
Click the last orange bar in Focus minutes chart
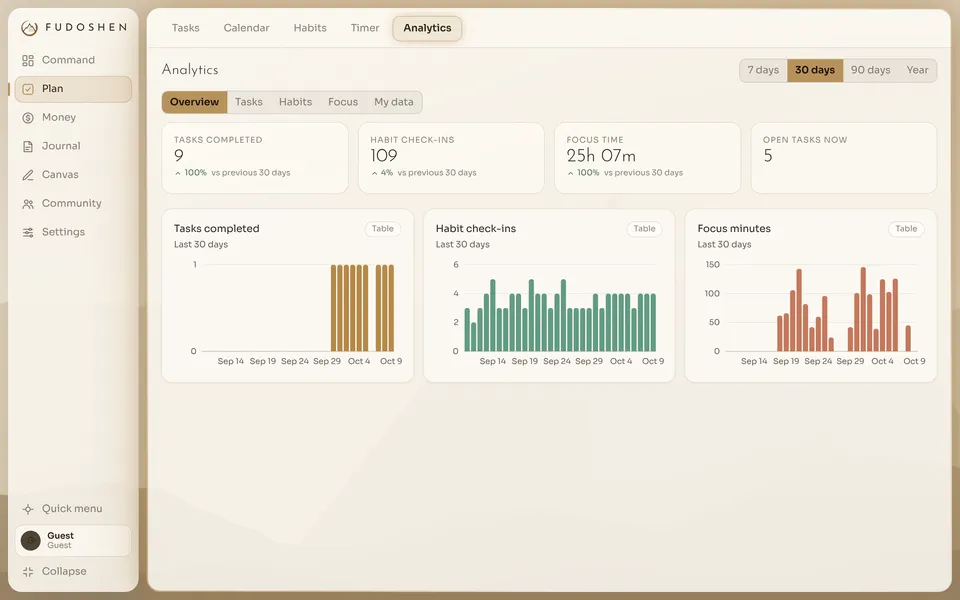908,339
